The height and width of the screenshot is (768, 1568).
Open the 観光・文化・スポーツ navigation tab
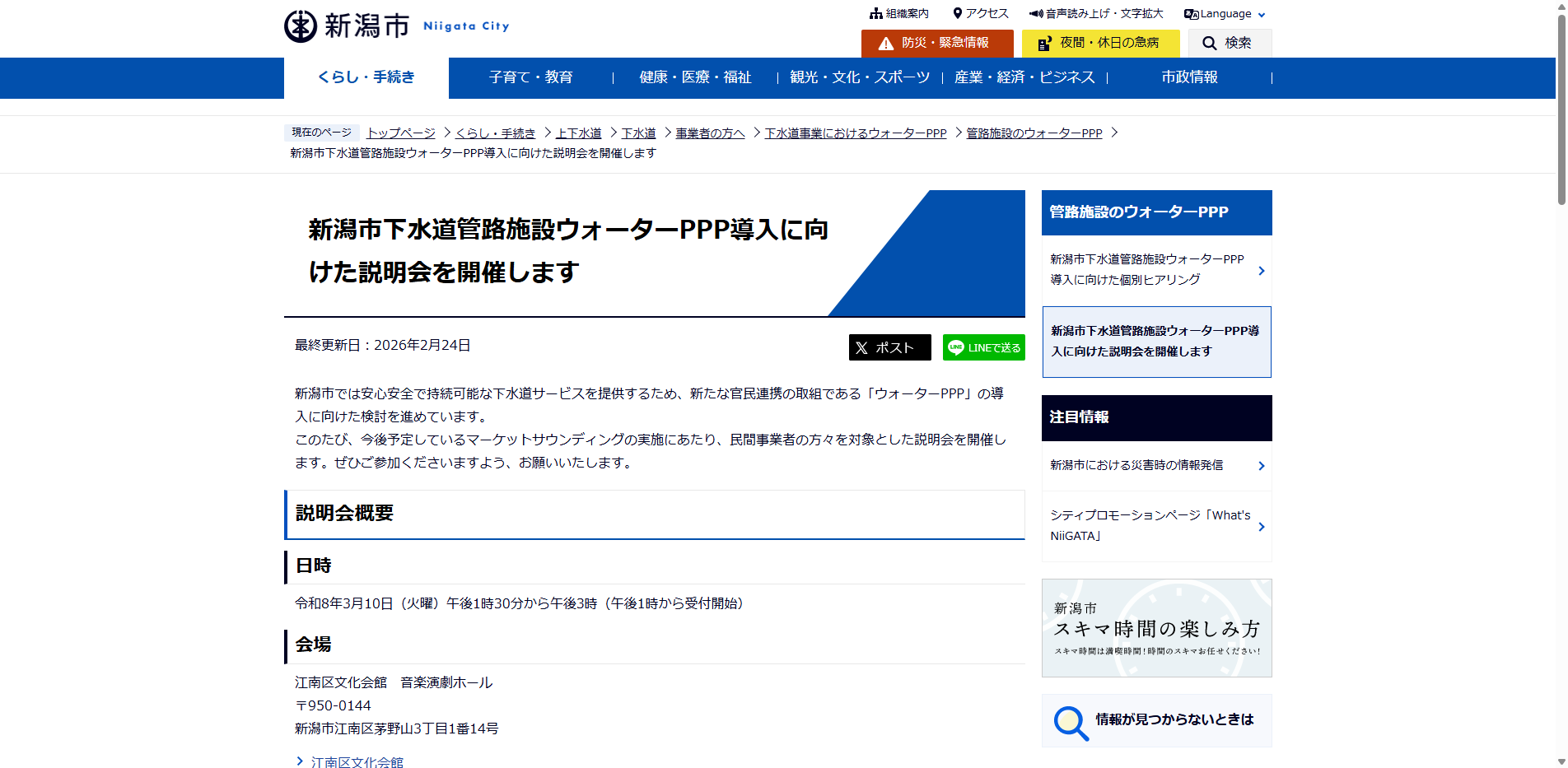coord(859,77)
